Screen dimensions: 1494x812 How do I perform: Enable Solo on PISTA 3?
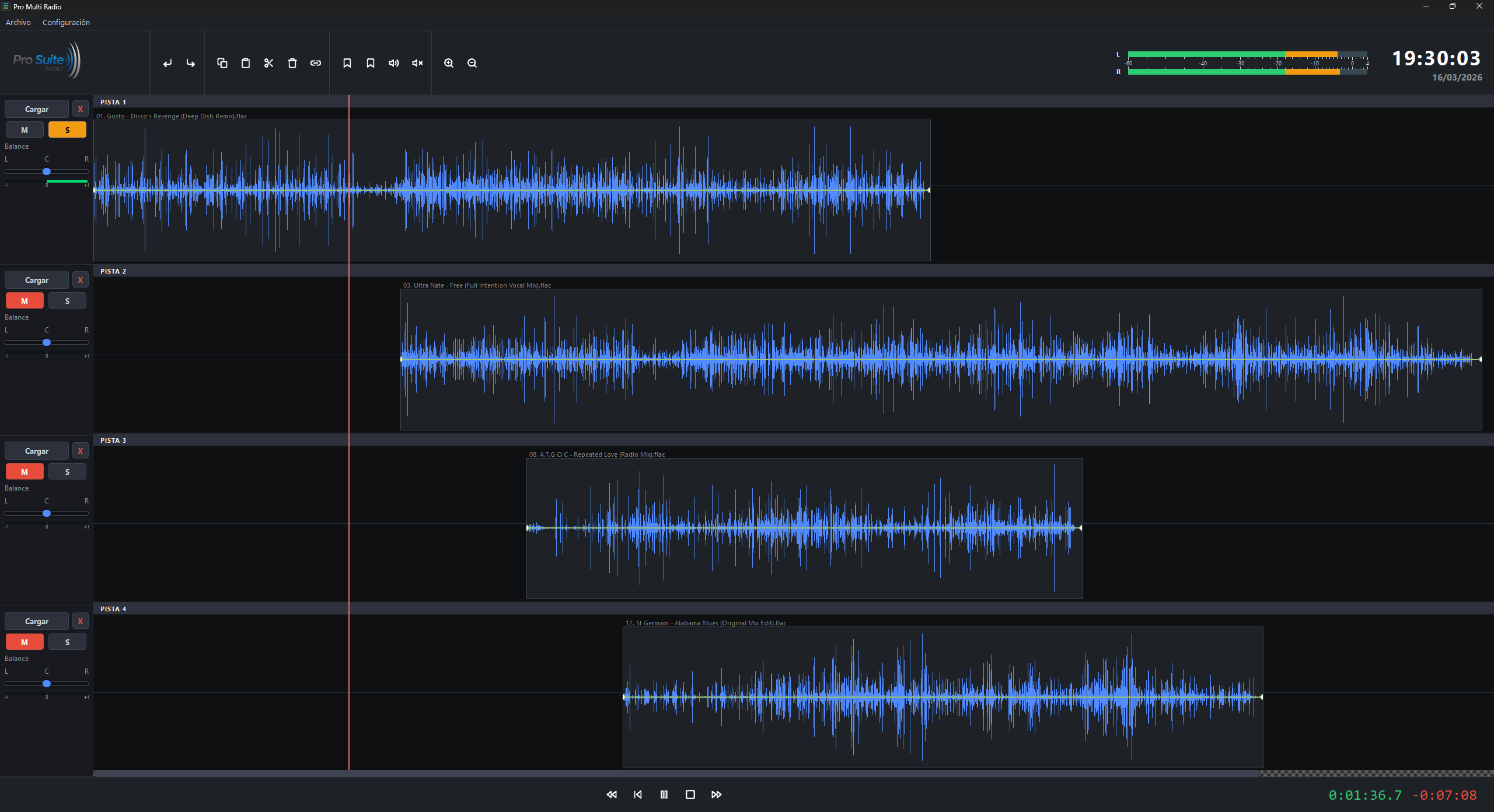67,471
